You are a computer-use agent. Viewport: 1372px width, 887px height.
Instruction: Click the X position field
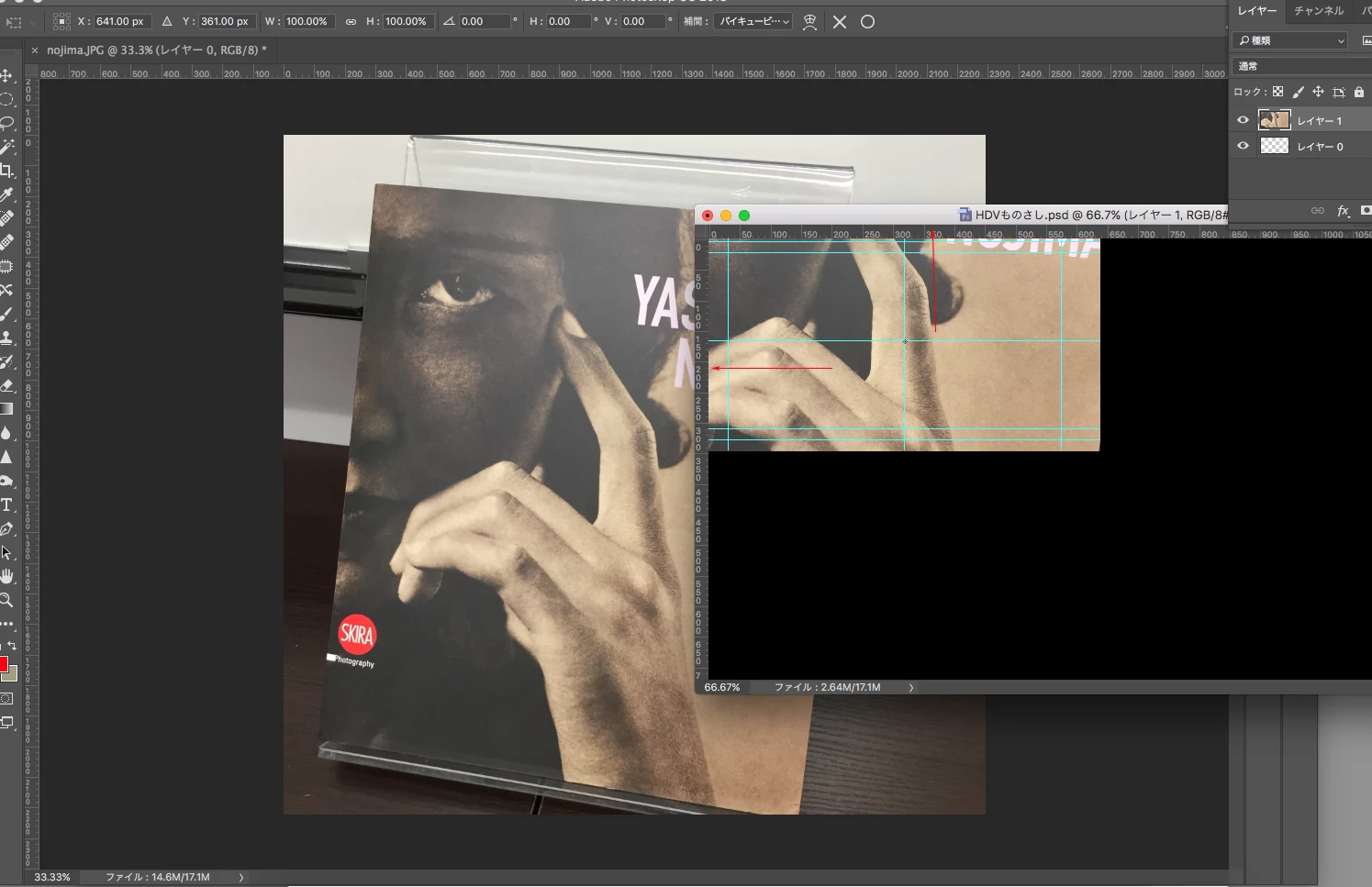[x=123, y=21]
